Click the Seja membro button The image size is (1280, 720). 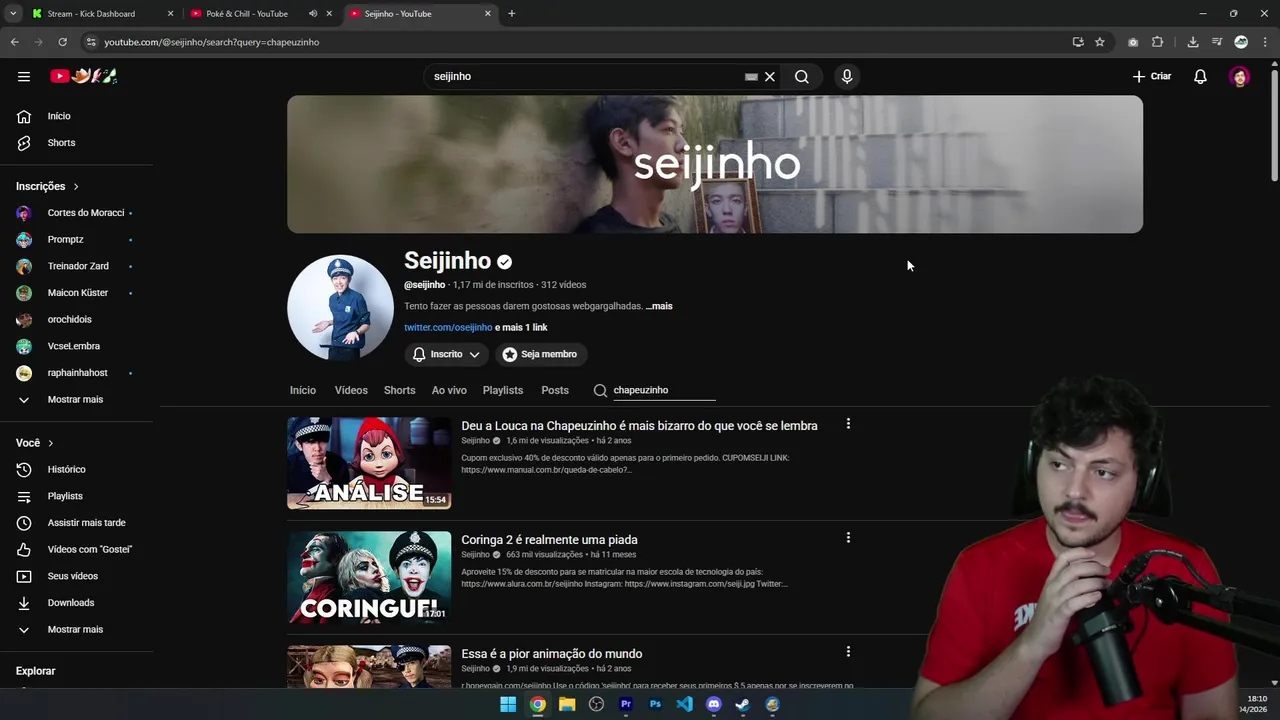(540, 354)
